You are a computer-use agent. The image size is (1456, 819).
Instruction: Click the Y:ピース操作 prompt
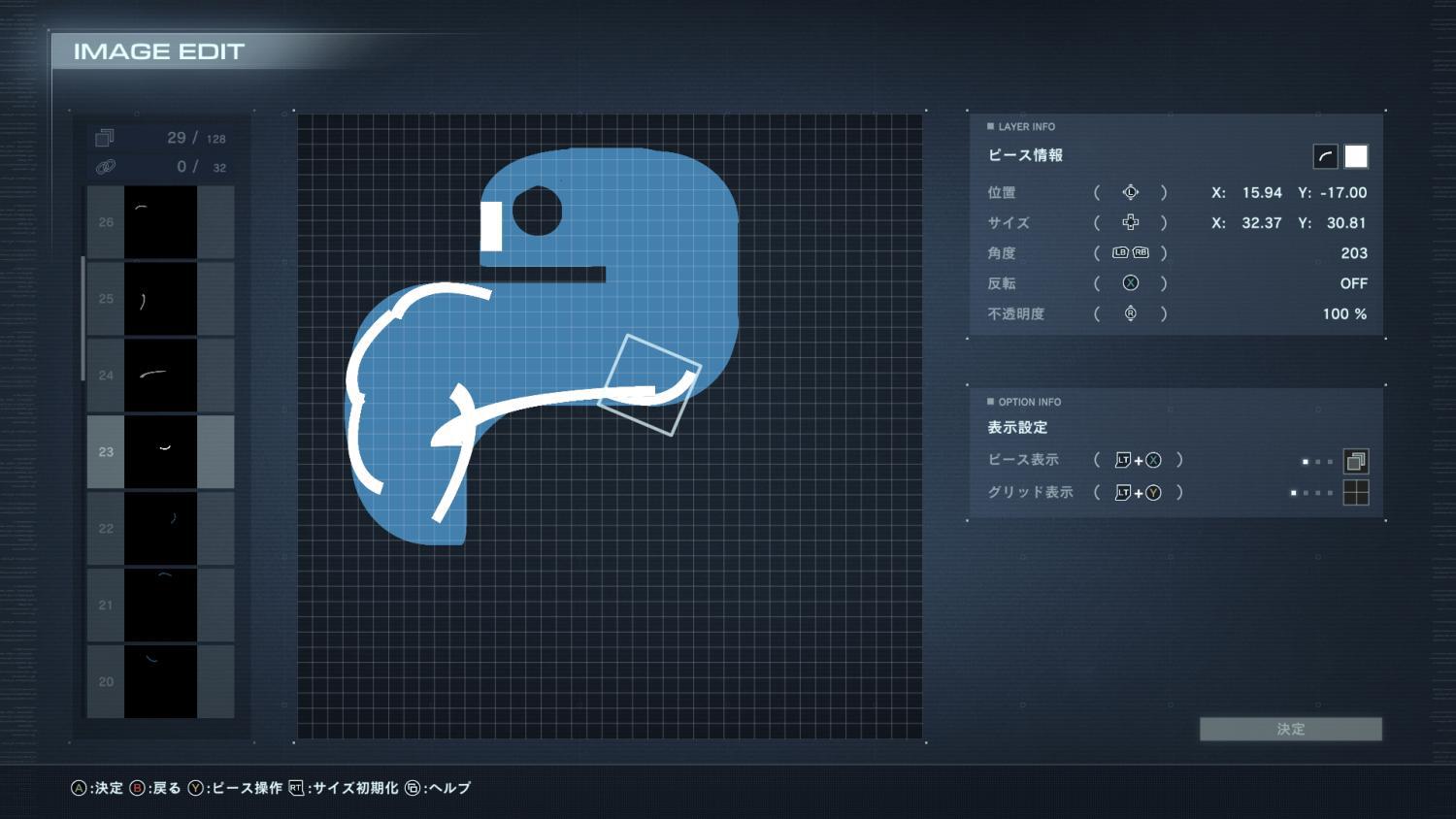coord(236,788)
